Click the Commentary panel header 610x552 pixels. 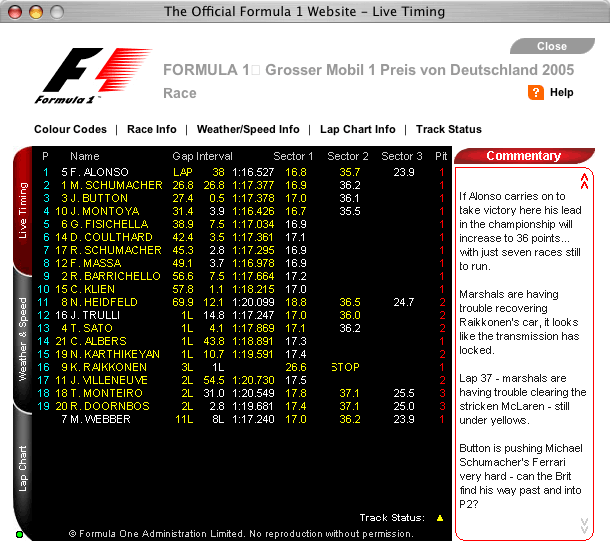click(x=523, y=156)
